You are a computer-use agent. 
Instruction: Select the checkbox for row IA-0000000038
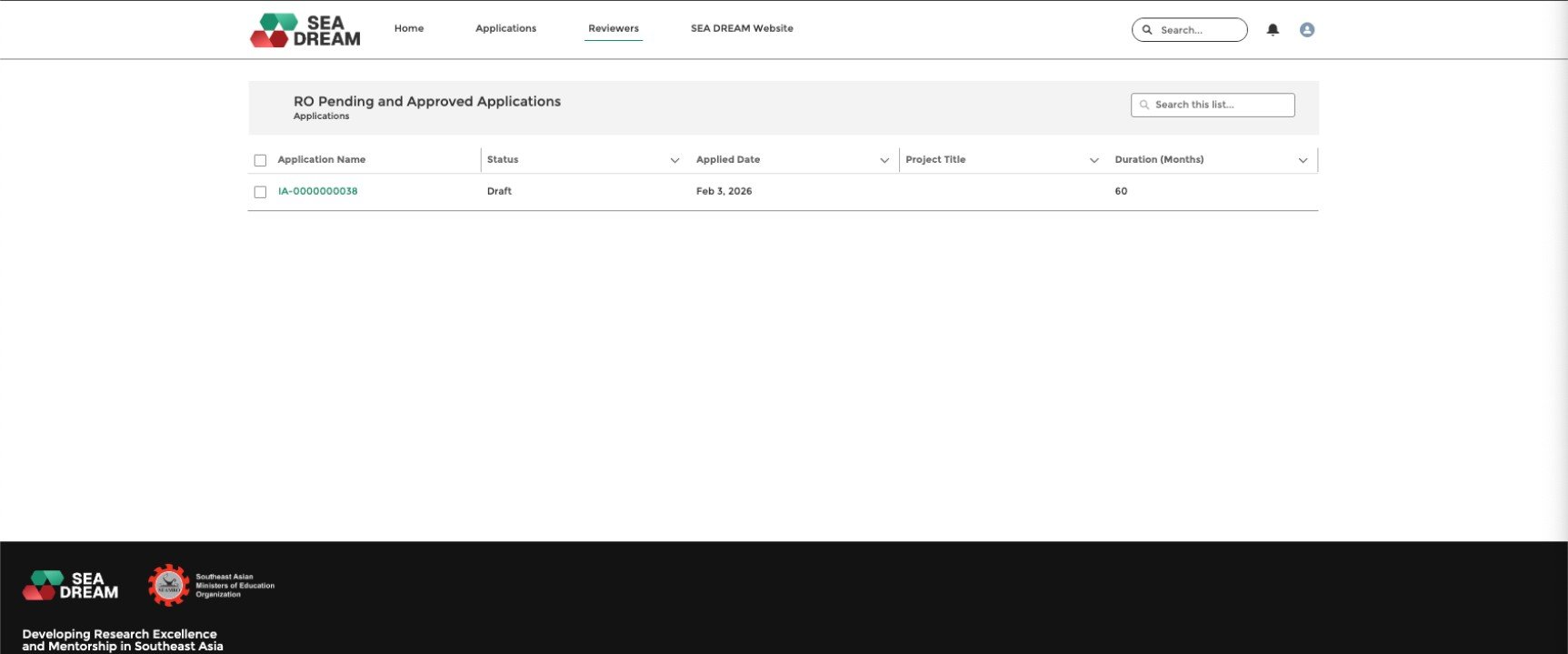[x=260, y=192]
